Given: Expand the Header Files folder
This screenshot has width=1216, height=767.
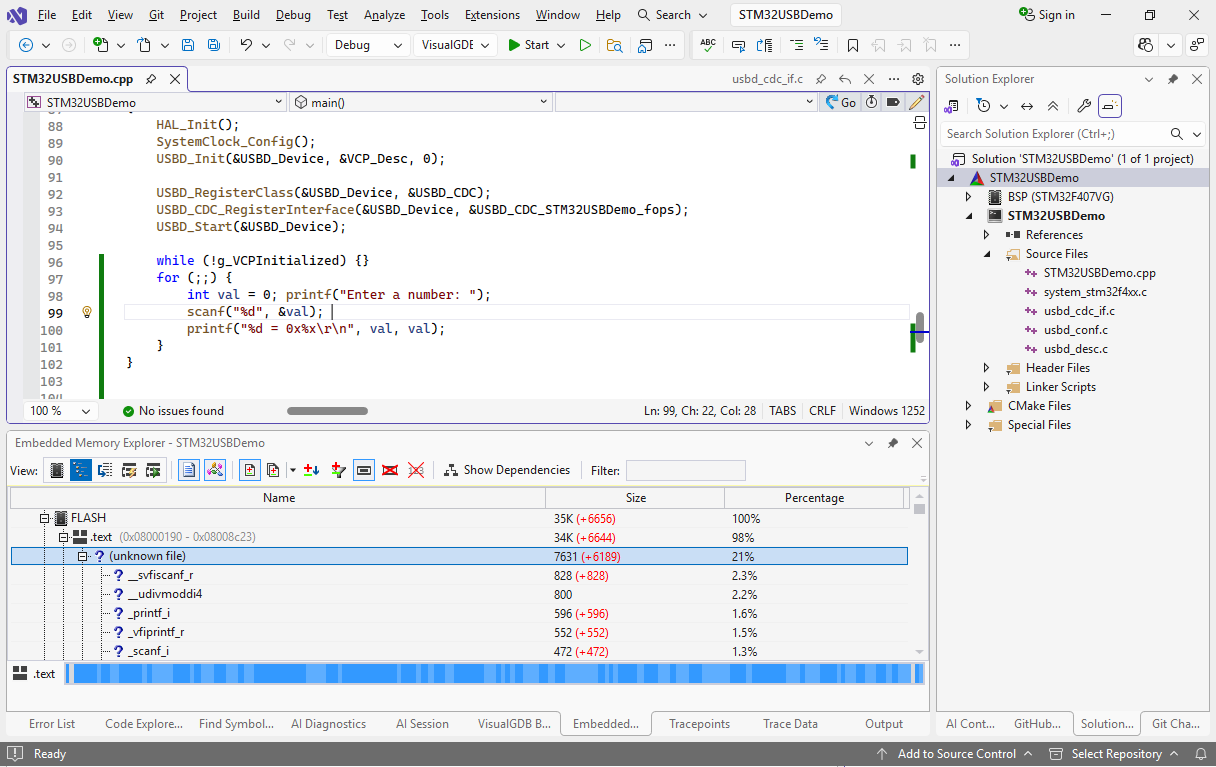Looking at the screenshot, I should click(x=987, y=368).
